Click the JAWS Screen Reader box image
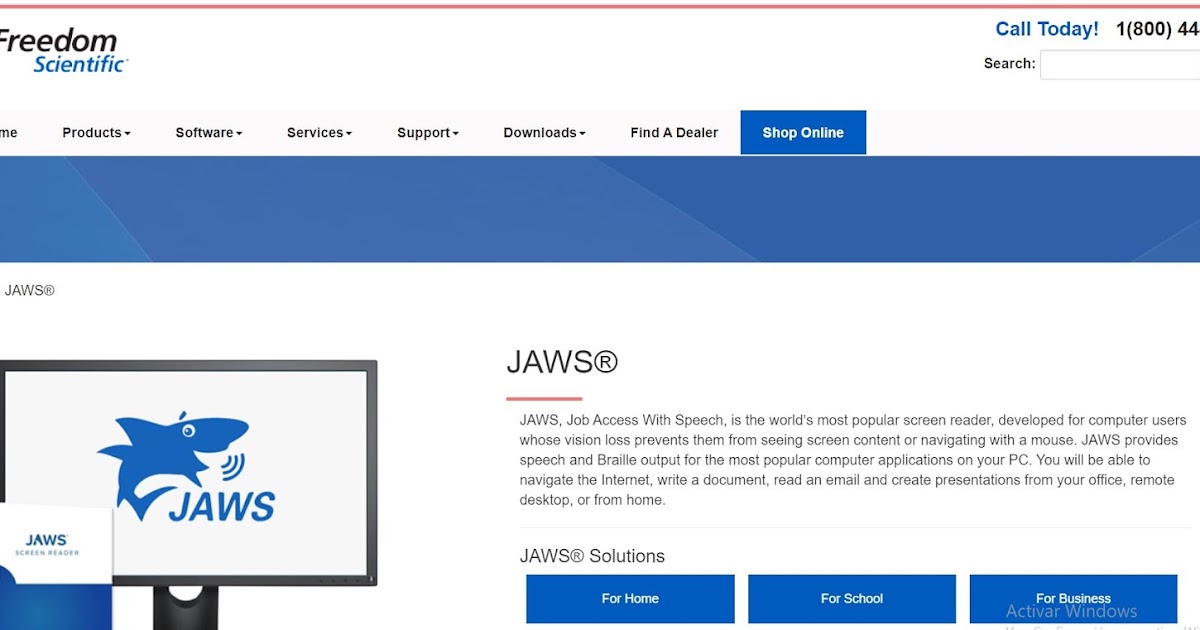 click(x=55, y=545)
